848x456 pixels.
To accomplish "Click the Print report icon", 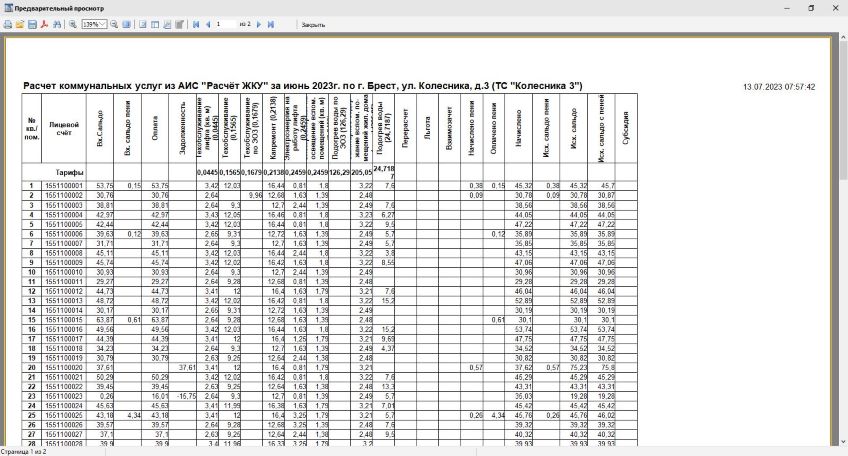I will pyautogui.click(x=8, y=23).
